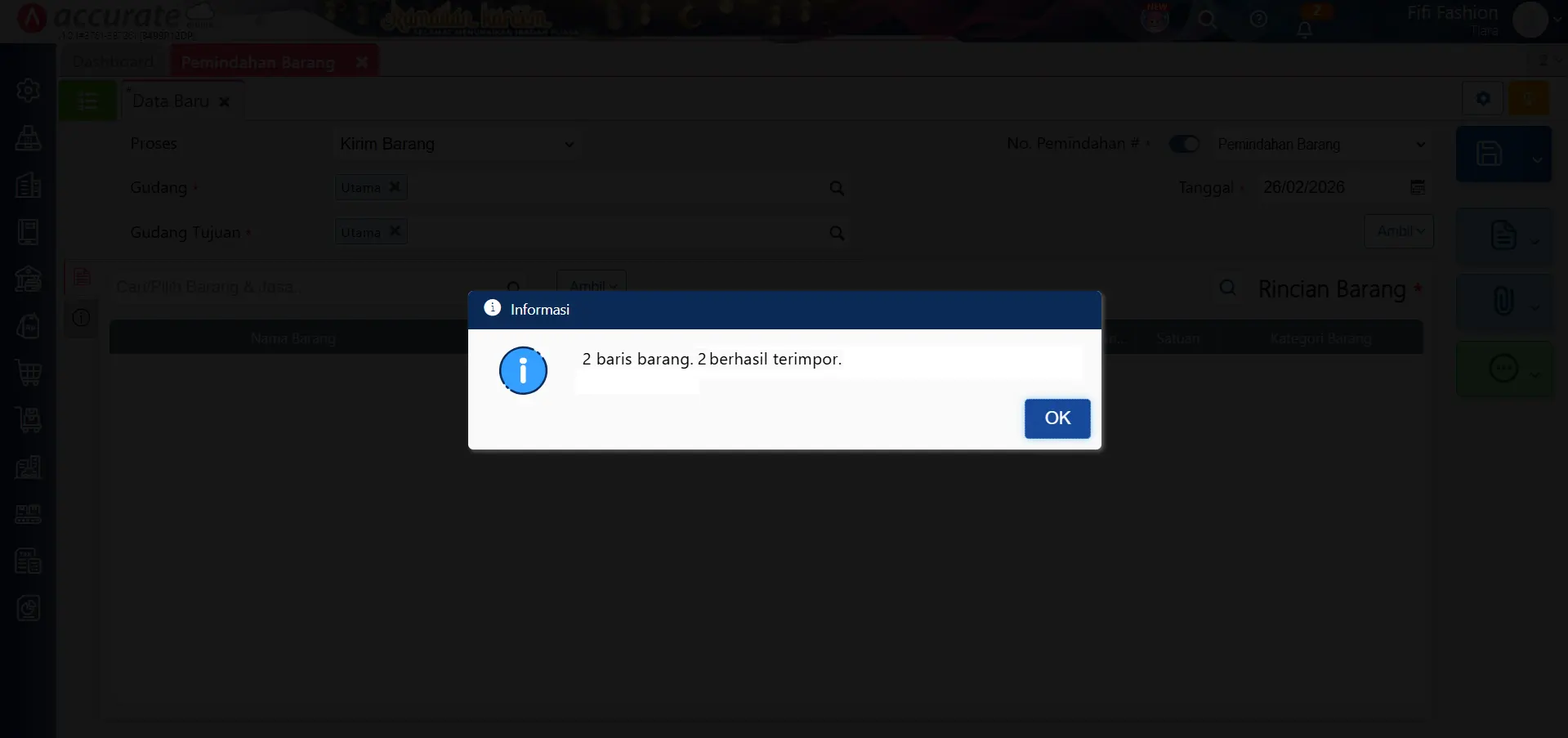This screenshot has height=738, width=1568.
Task: Open the shopping cart sidebar module
Action: tap(29, 373)
